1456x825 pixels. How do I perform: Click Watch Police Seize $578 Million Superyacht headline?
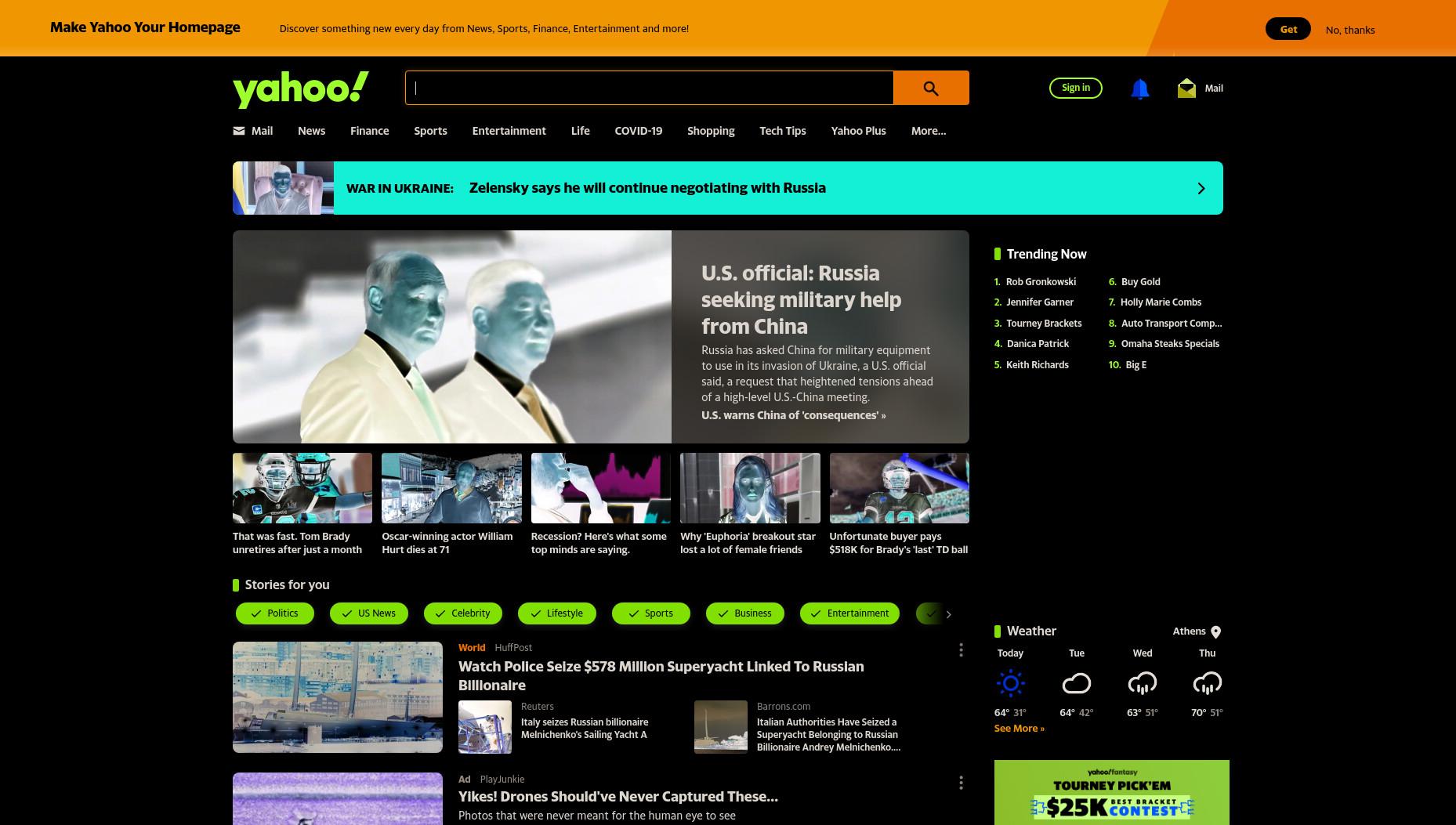(x=661, y=675)
